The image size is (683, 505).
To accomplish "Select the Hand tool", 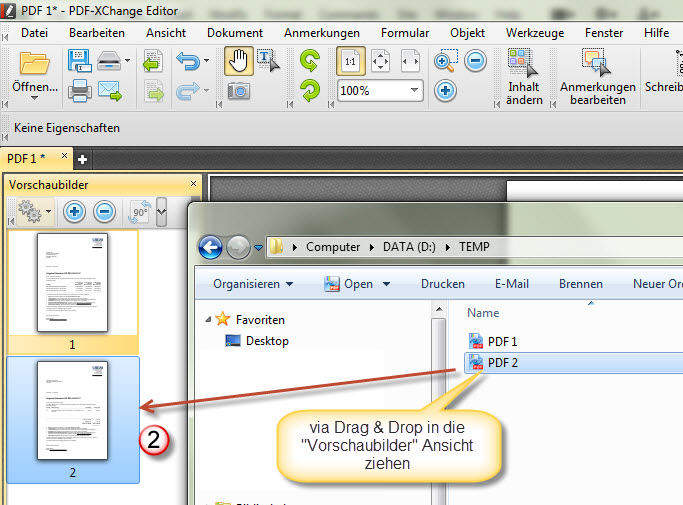I will 239,61.
